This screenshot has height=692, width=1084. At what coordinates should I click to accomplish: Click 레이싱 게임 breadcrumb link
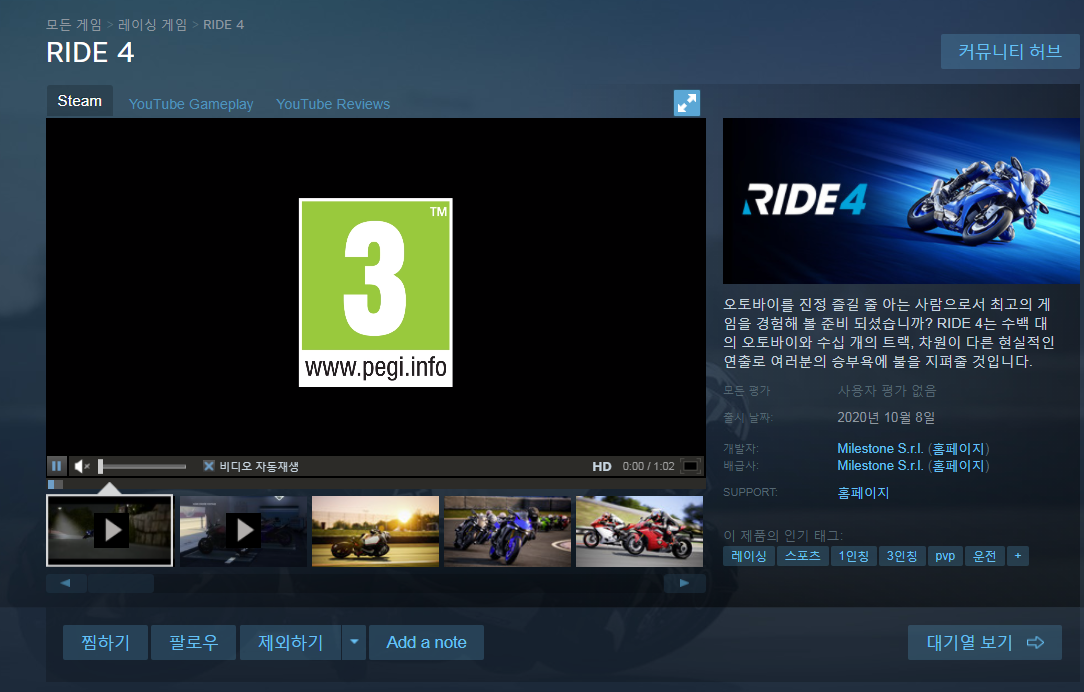pyautogui.click(x=153, y=25)
